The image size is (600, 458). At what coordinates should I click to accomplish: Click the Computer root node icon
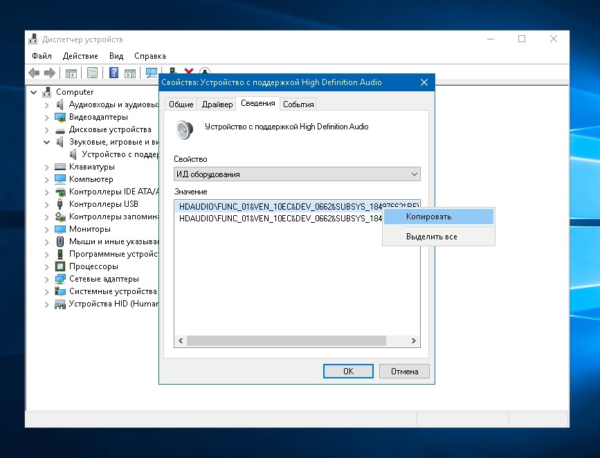tap(47, 92)
